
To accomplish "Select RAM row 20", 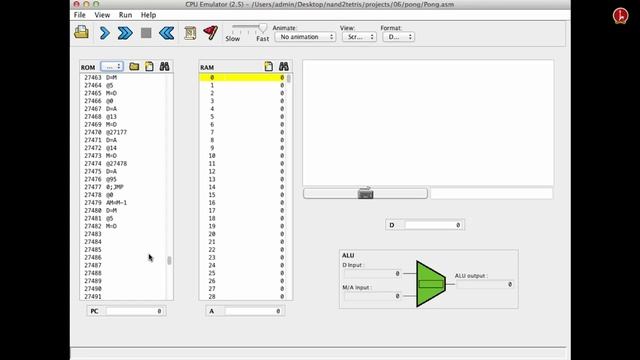I will [x=243, y=234].
